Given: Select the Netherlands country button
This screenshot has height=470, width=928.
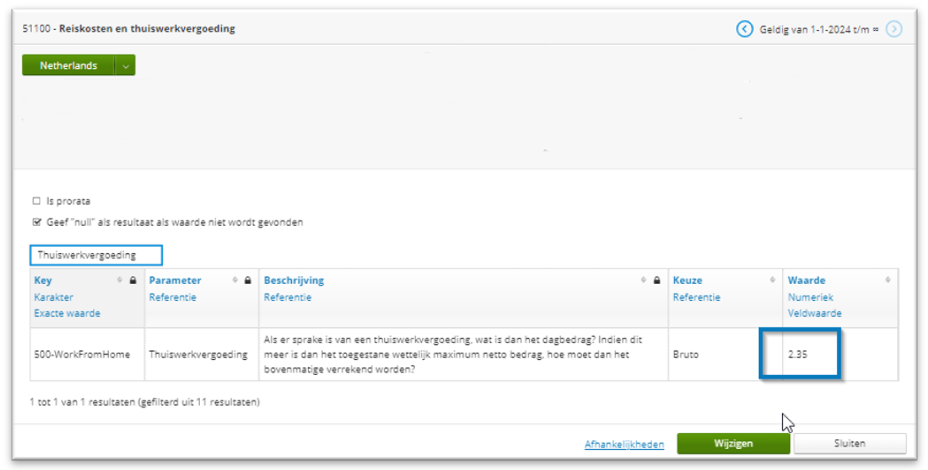Looking at the screenshot, I should coord(69,66).
